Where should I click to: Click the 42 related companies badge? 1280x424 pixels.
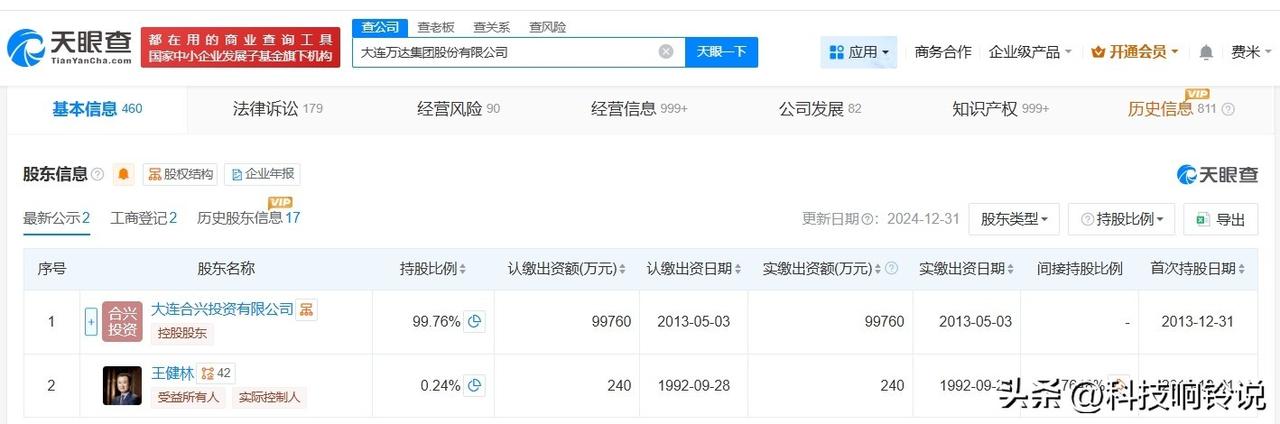(x=215, y=374)
